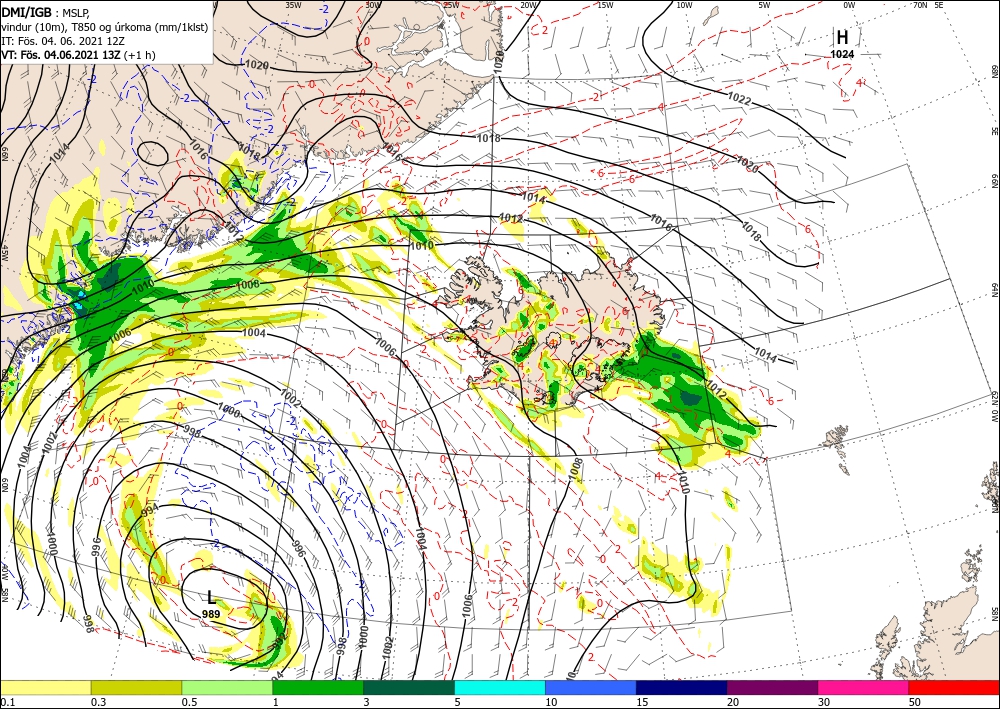Click the '25W' longitude label at top
1000x709 pixels.
coord(451,5)
